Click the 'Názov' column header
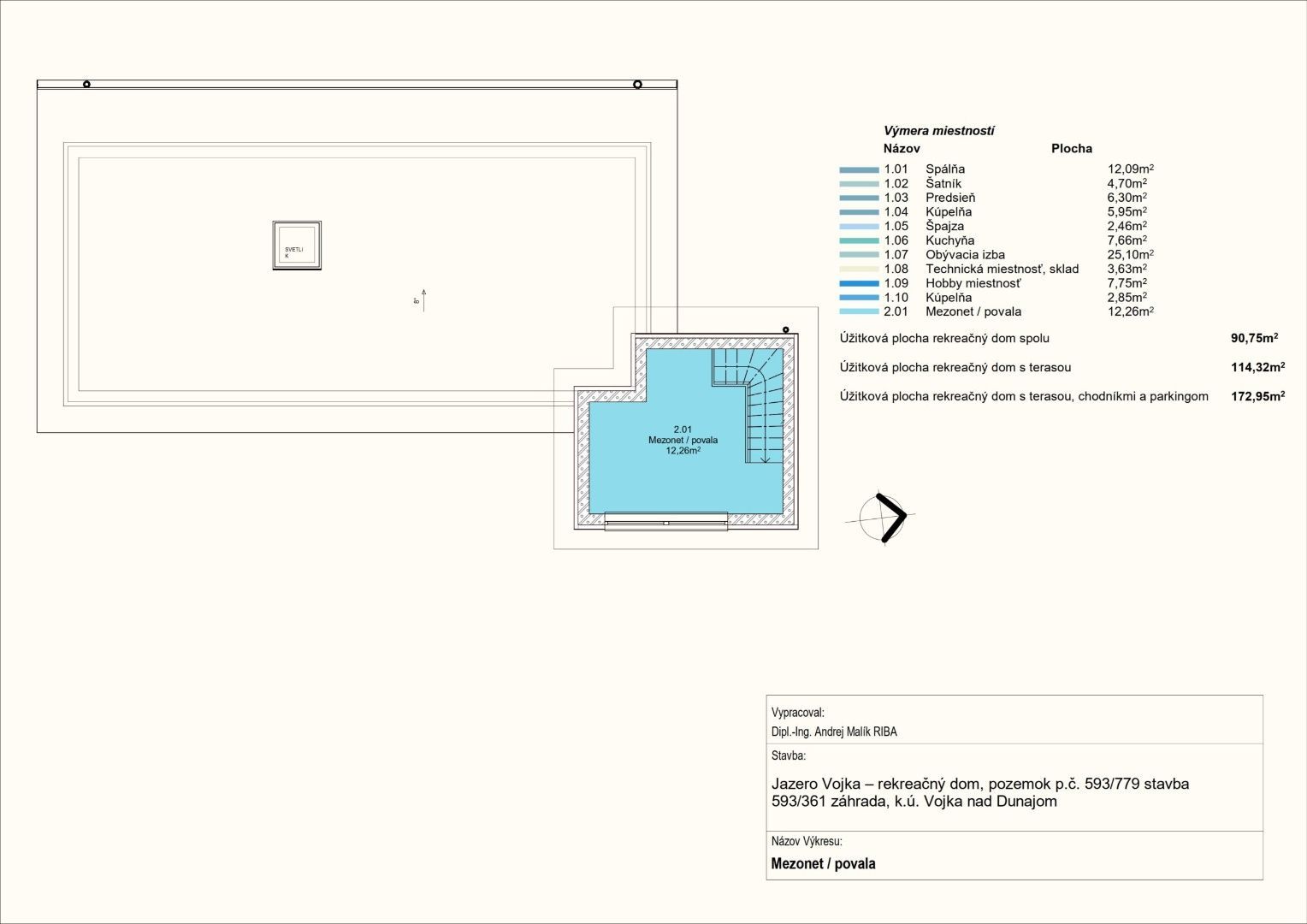Image resolution: width=1307 pixels, height=924 pixels. point(902,148)
